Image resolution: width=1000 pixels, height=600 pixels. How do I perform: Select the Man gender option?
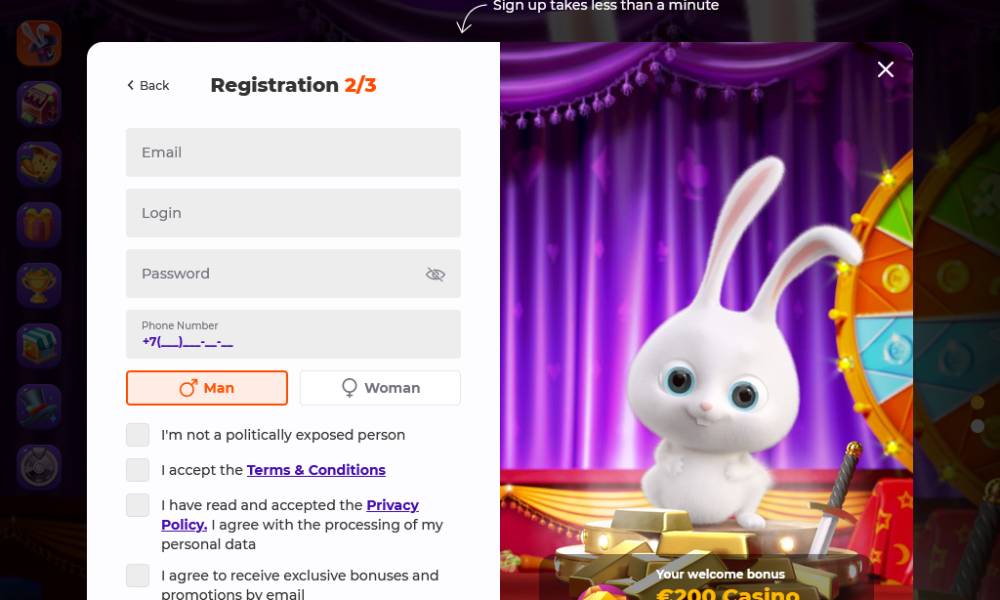pos(207,388)
